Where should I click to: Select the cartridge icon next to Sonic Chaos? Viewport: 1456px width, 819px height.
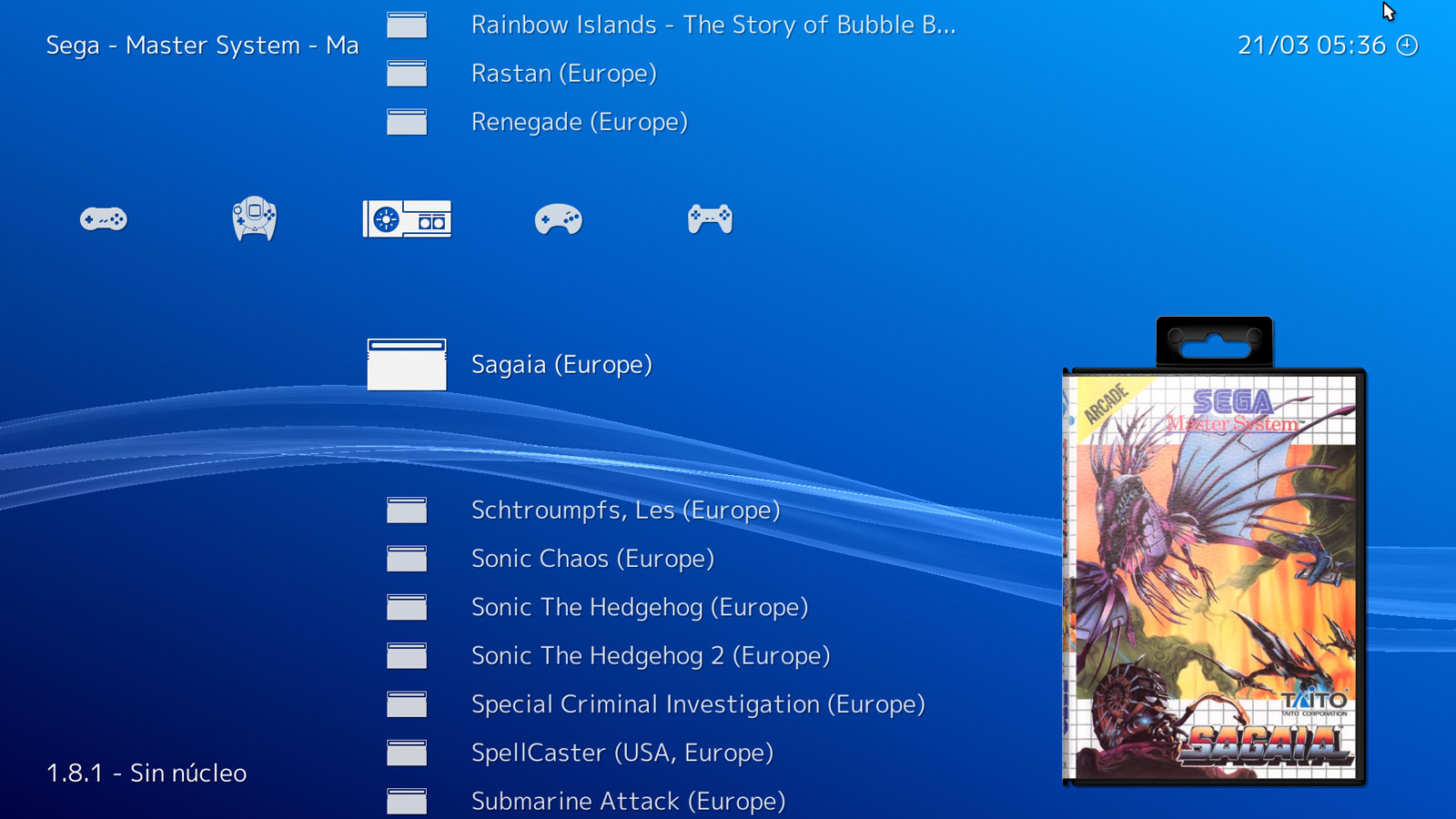tap(406, 559)
